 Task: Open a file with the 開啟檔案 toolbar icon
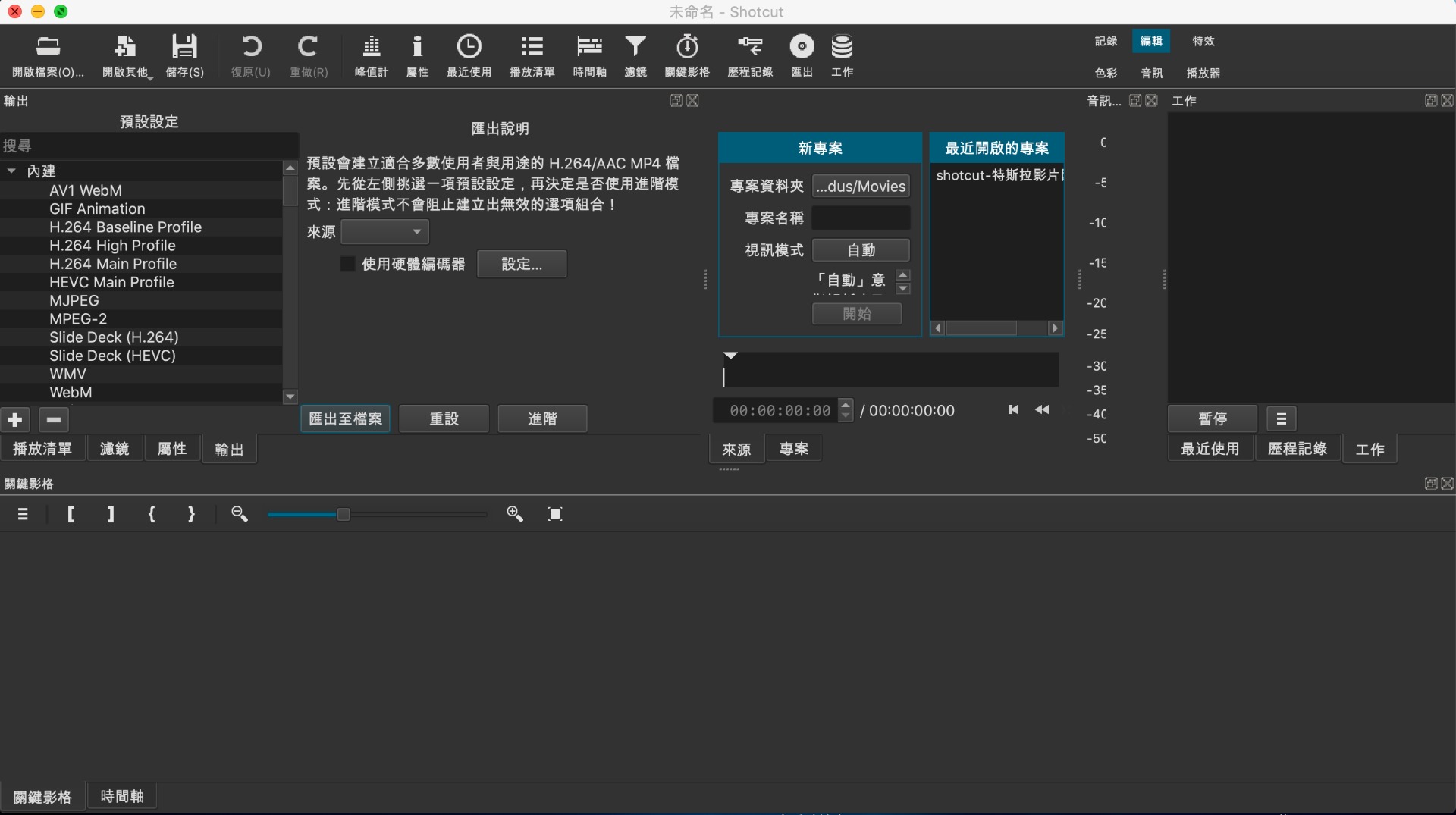(x=48, y=55)
